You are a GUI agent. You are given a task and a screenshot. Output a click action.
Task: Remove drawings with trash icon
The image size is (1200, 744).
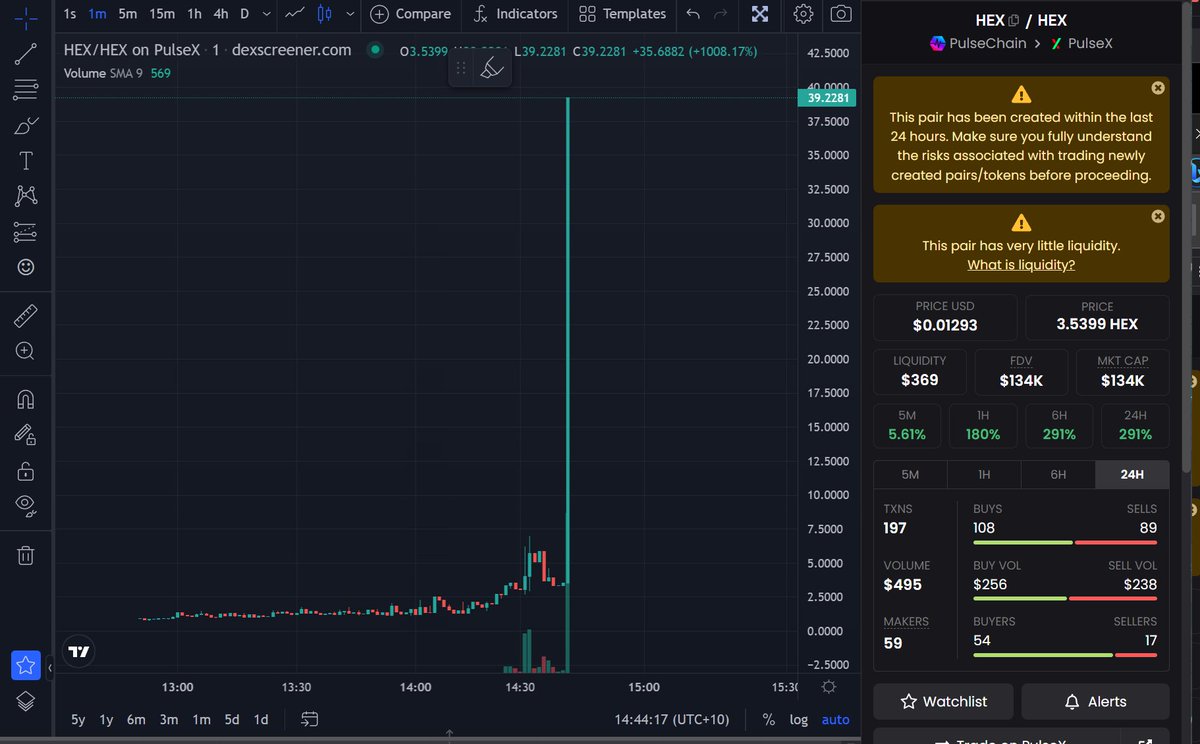pyautogui.click(x=26, y=555)
